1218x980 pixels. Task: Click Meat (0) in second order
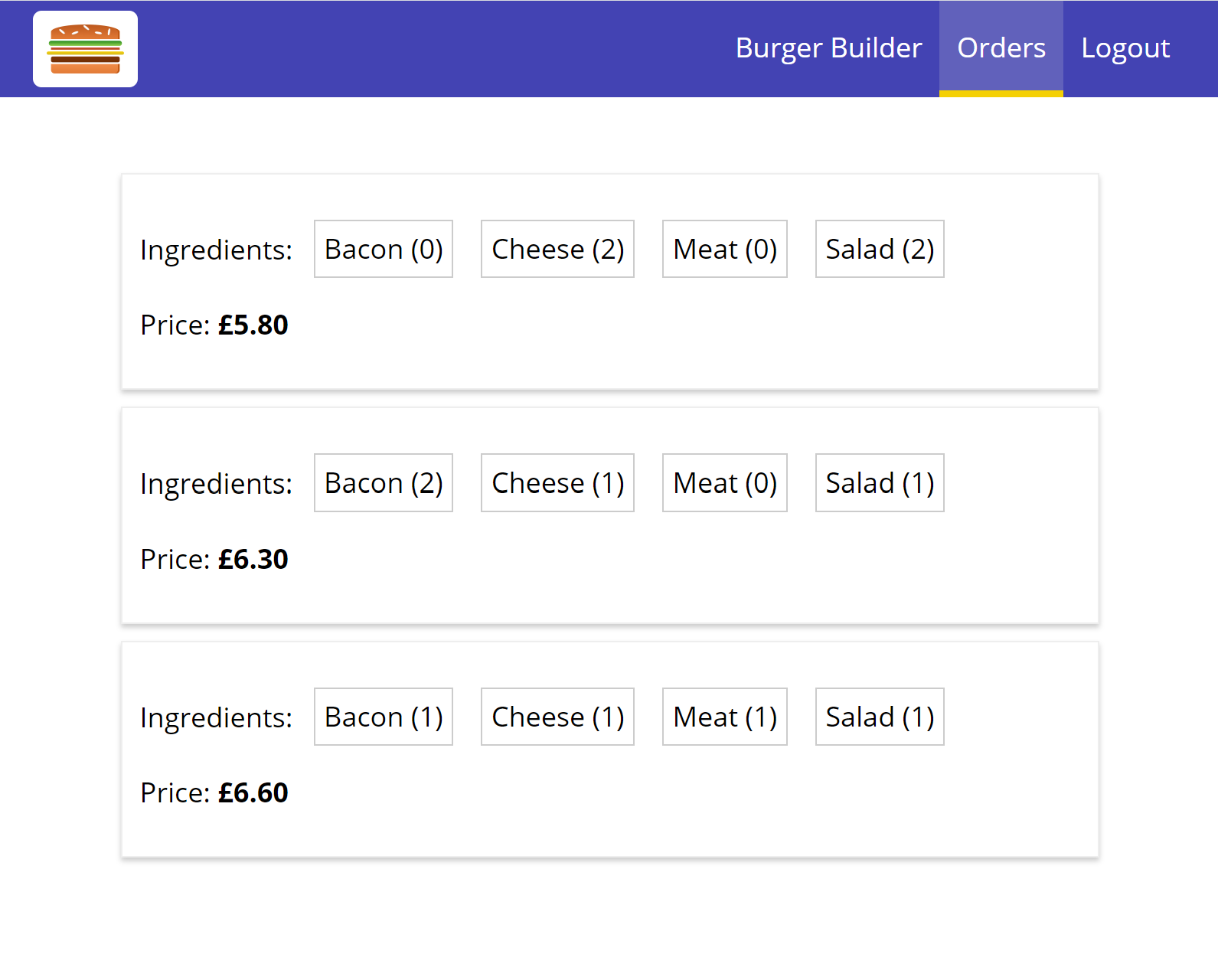[725, 483]
